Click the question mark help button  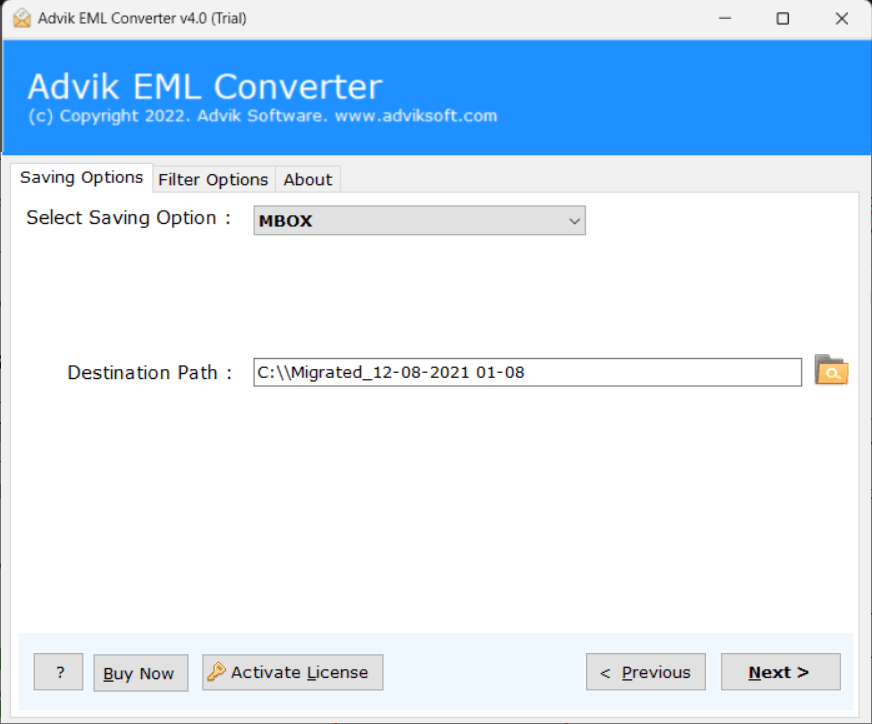tap(58, 672)
